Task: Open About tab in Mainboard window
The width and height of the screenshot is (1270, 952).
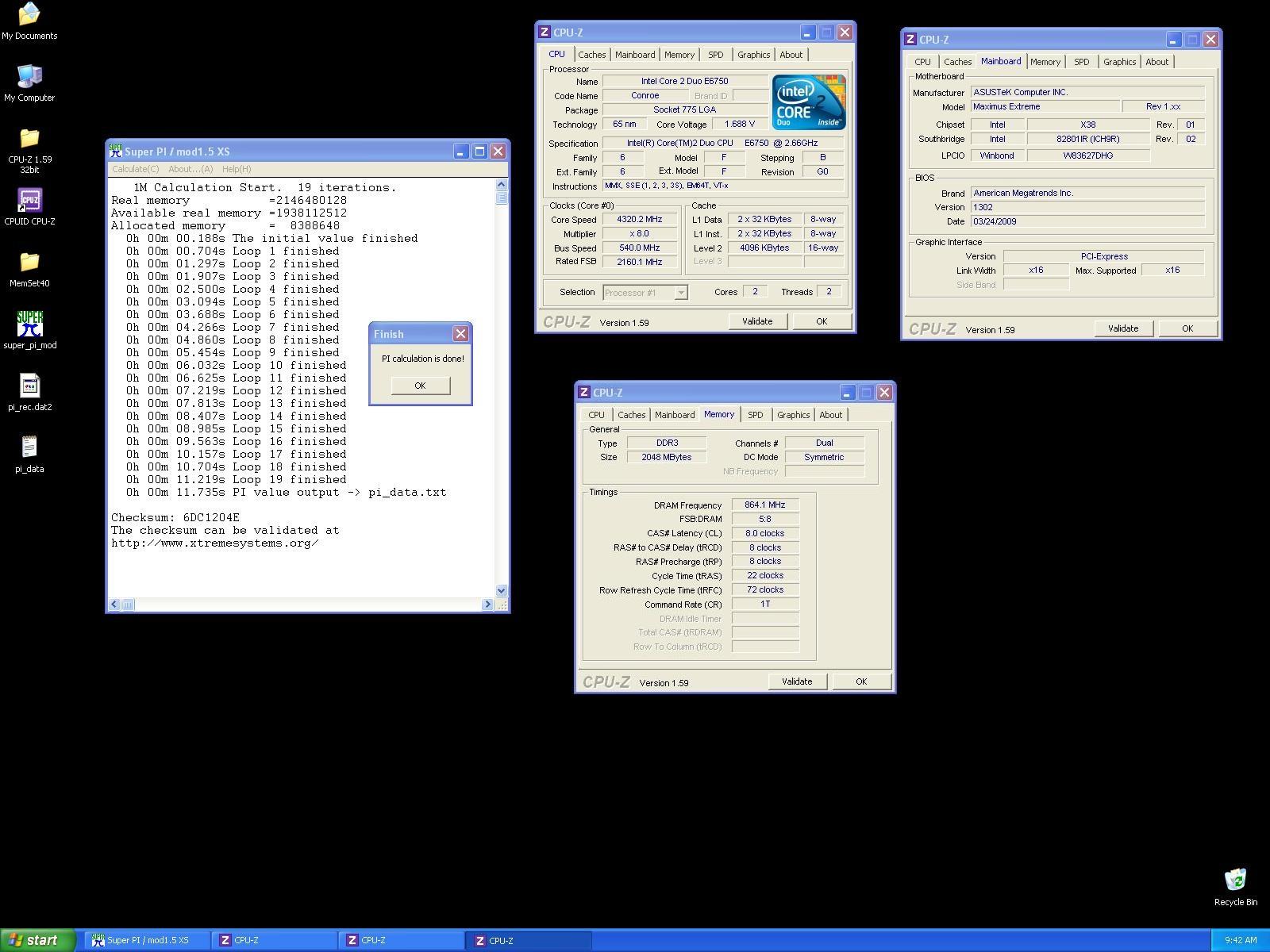Action: [x=1156, y=62]
